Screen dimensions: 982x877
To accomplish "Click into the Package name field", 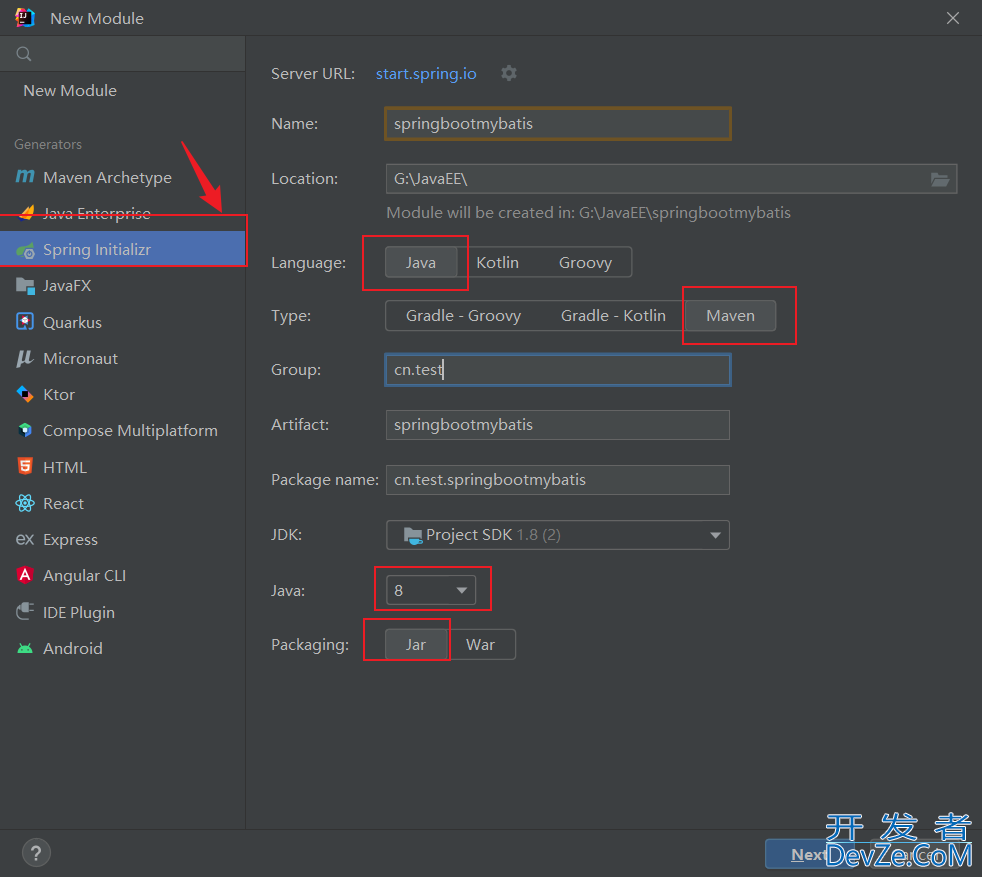I will [x=557, y=480].
